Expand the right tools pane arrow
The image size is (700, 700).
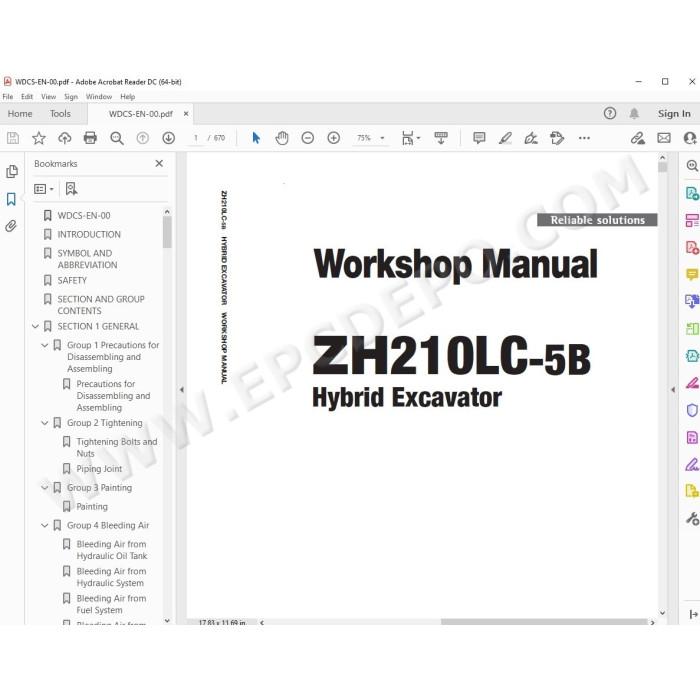pyautogui.click(x=673, y=390)
